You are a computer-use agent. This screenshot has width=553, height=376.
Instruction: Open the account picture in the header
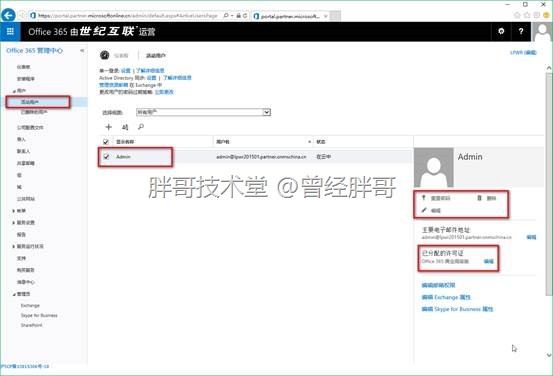coord(542,31)
